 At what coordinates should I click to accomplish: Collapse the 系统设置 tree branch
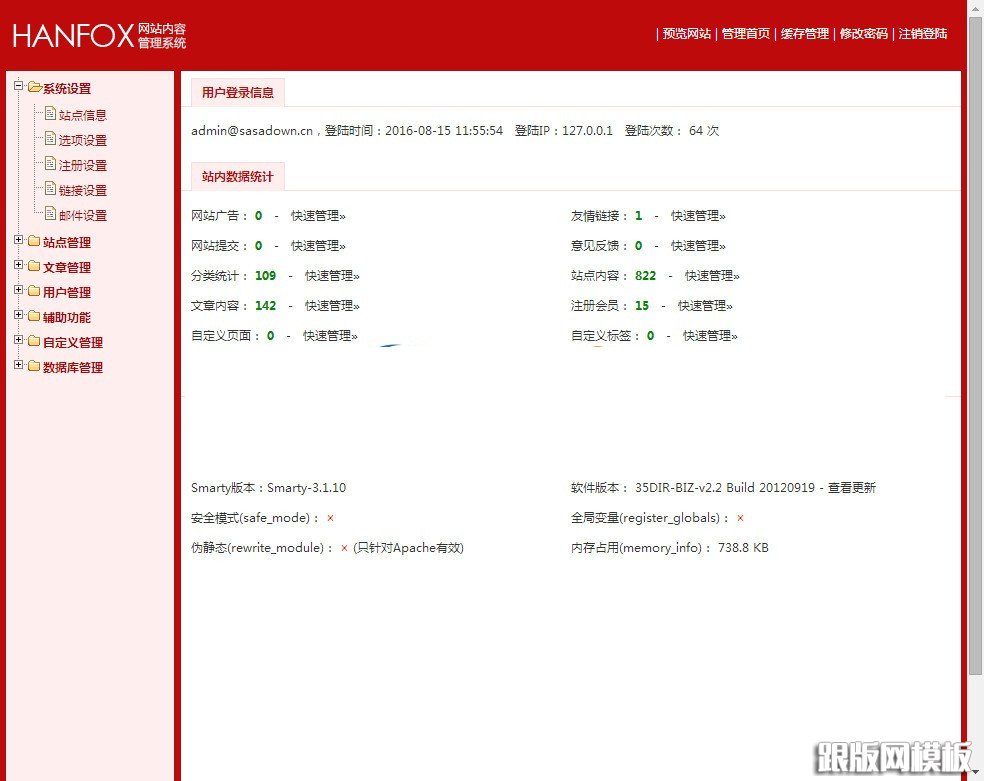[x=18, y=88]
